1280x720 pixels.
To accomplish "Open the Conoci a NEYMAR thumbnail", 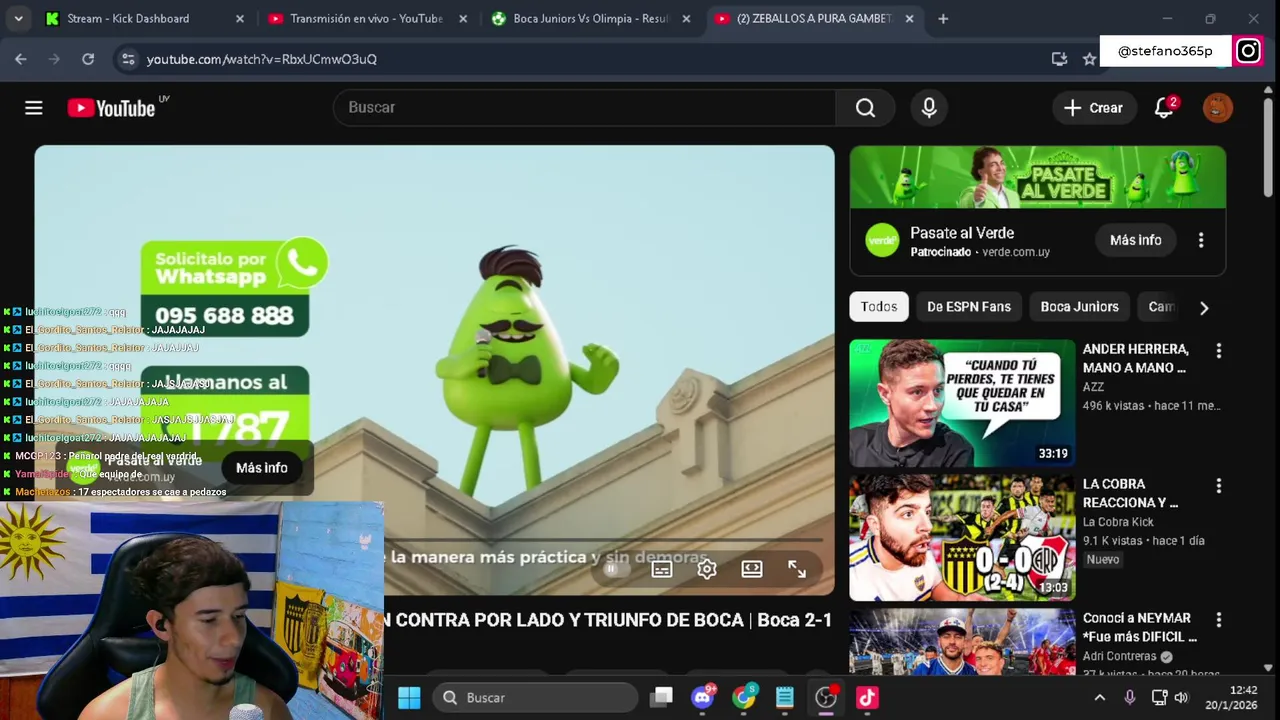I will click(x=962, y=640).
